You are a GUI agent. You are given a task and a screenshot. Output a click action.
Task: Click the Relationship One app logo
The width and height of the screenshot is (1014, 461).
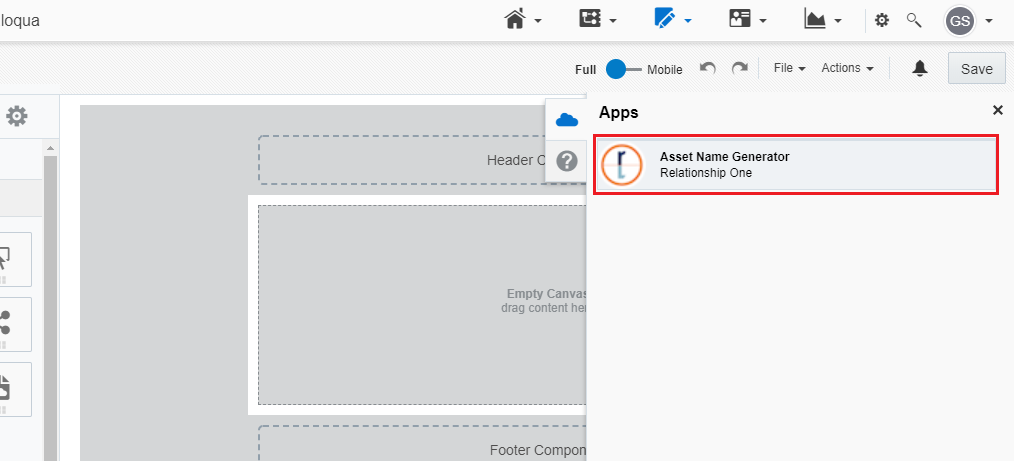coord(621,164)
